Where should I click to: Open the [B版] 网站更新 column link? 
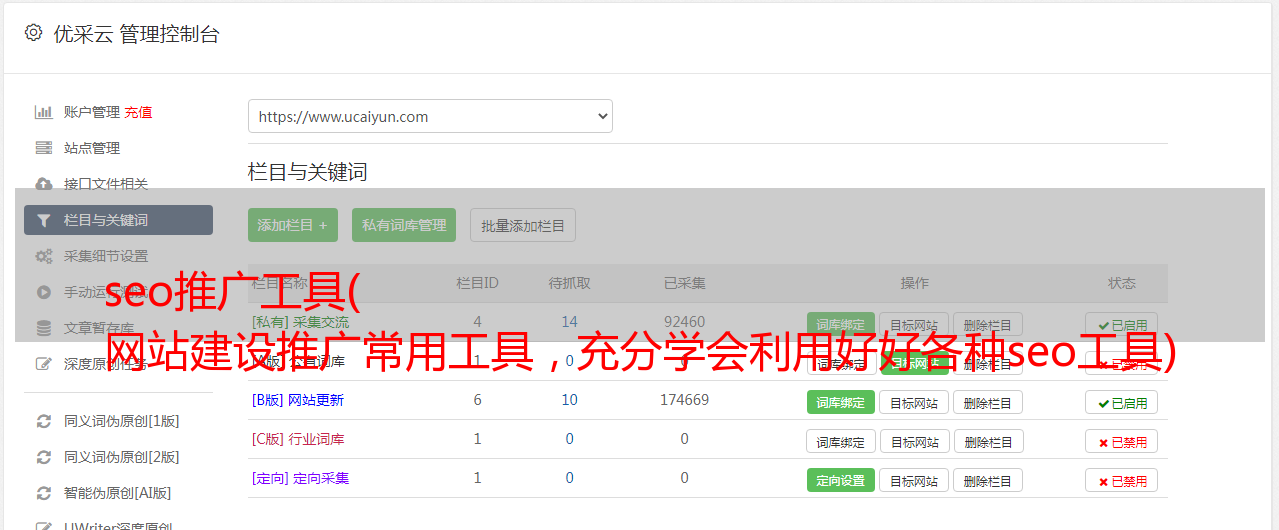(297, 400)
